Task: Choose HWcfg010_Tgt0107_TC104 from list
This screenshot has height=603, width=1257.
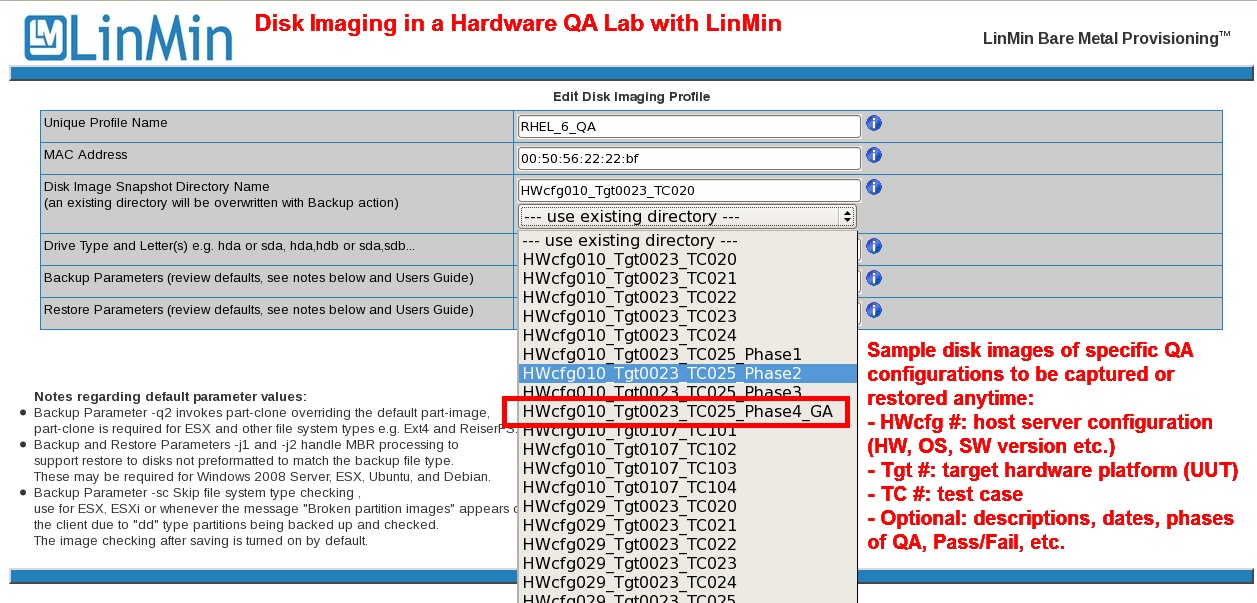Action: coord(687,488)
